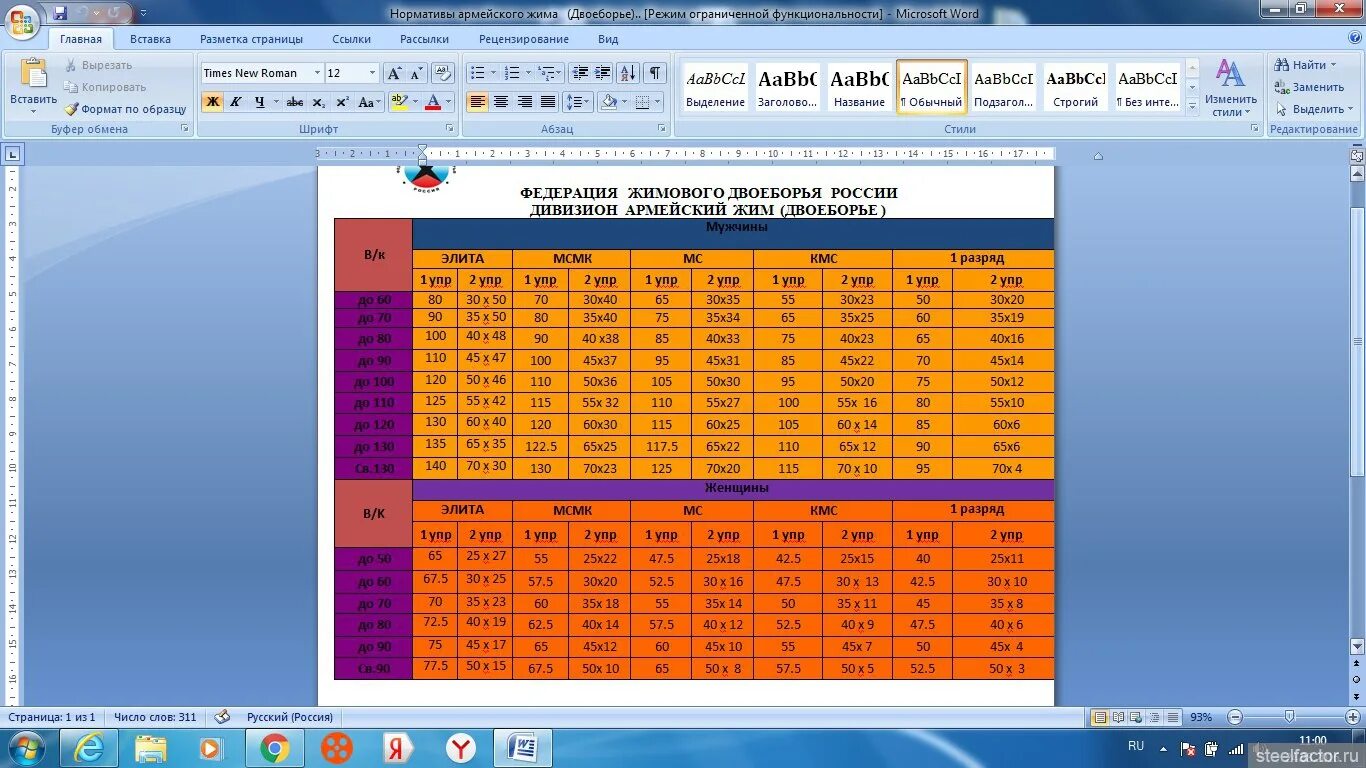Center align the paragraph

[501, 102]
